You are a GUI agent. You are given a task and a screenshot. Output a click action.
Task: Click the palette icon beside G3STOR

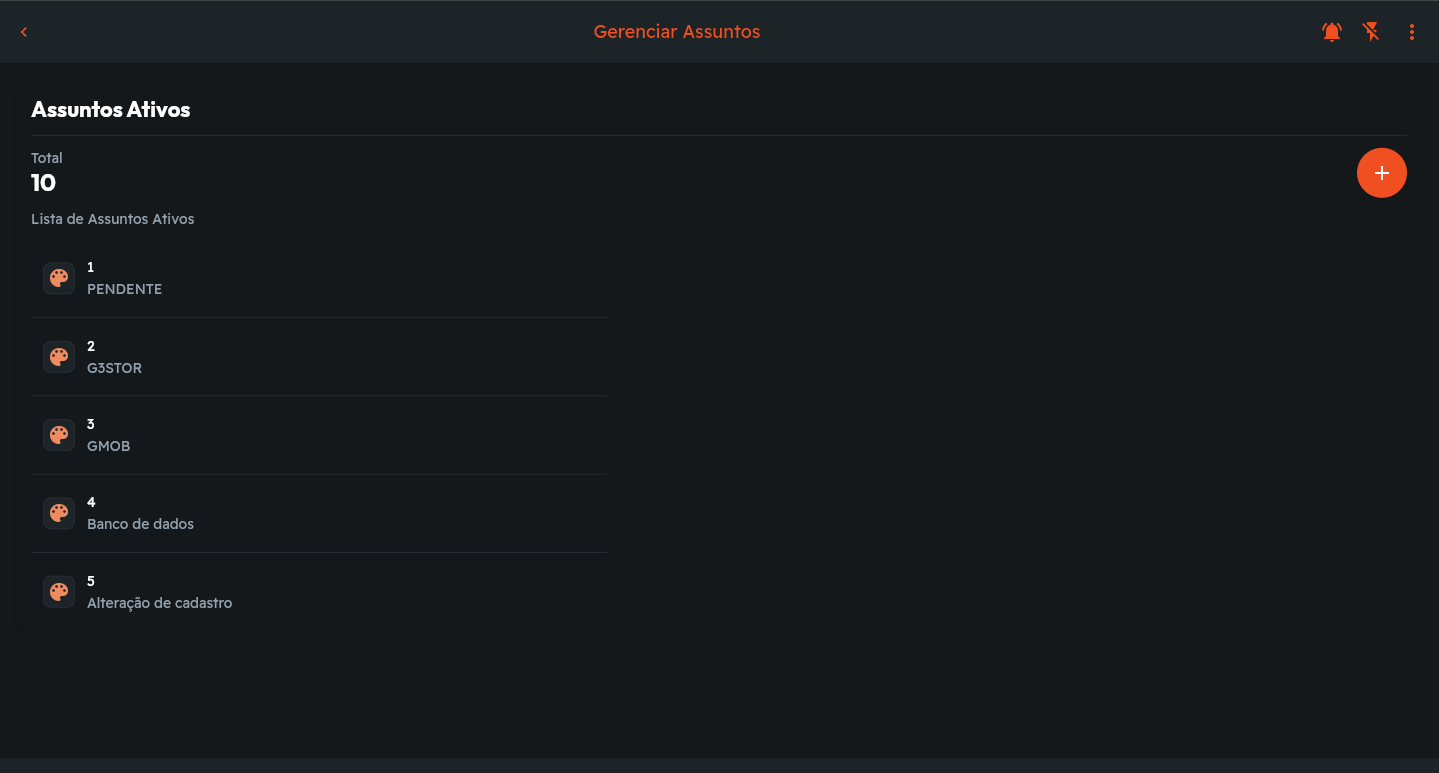point(59,357)
